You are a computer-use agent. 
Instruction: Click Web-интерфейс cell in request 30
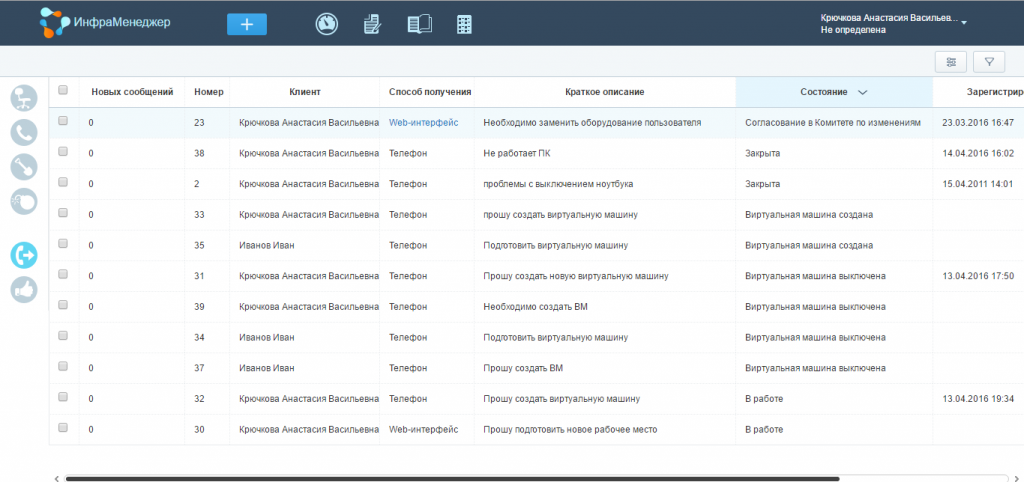(x=423, y=430)
